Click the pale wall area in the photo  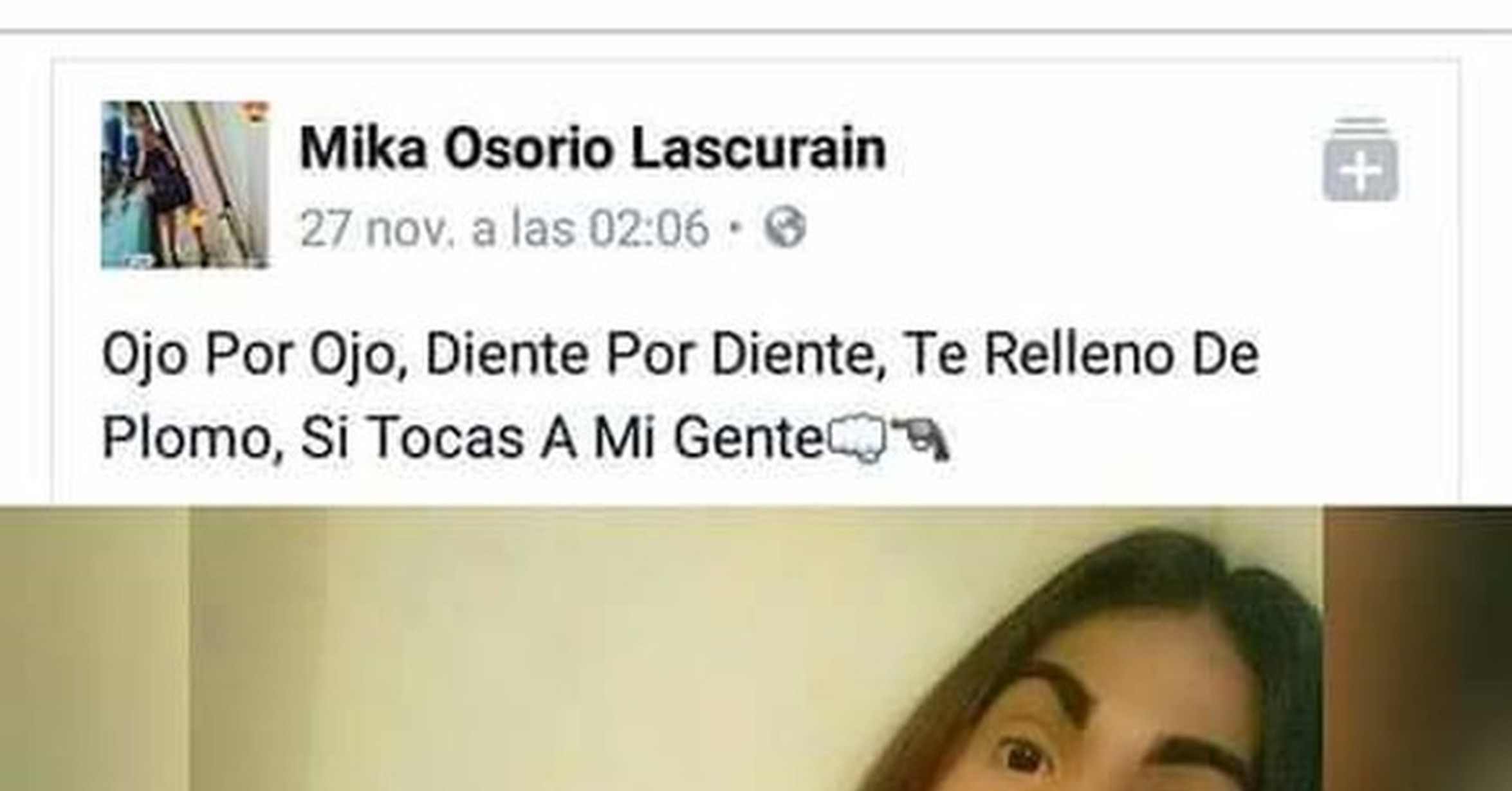coord(515,648)
